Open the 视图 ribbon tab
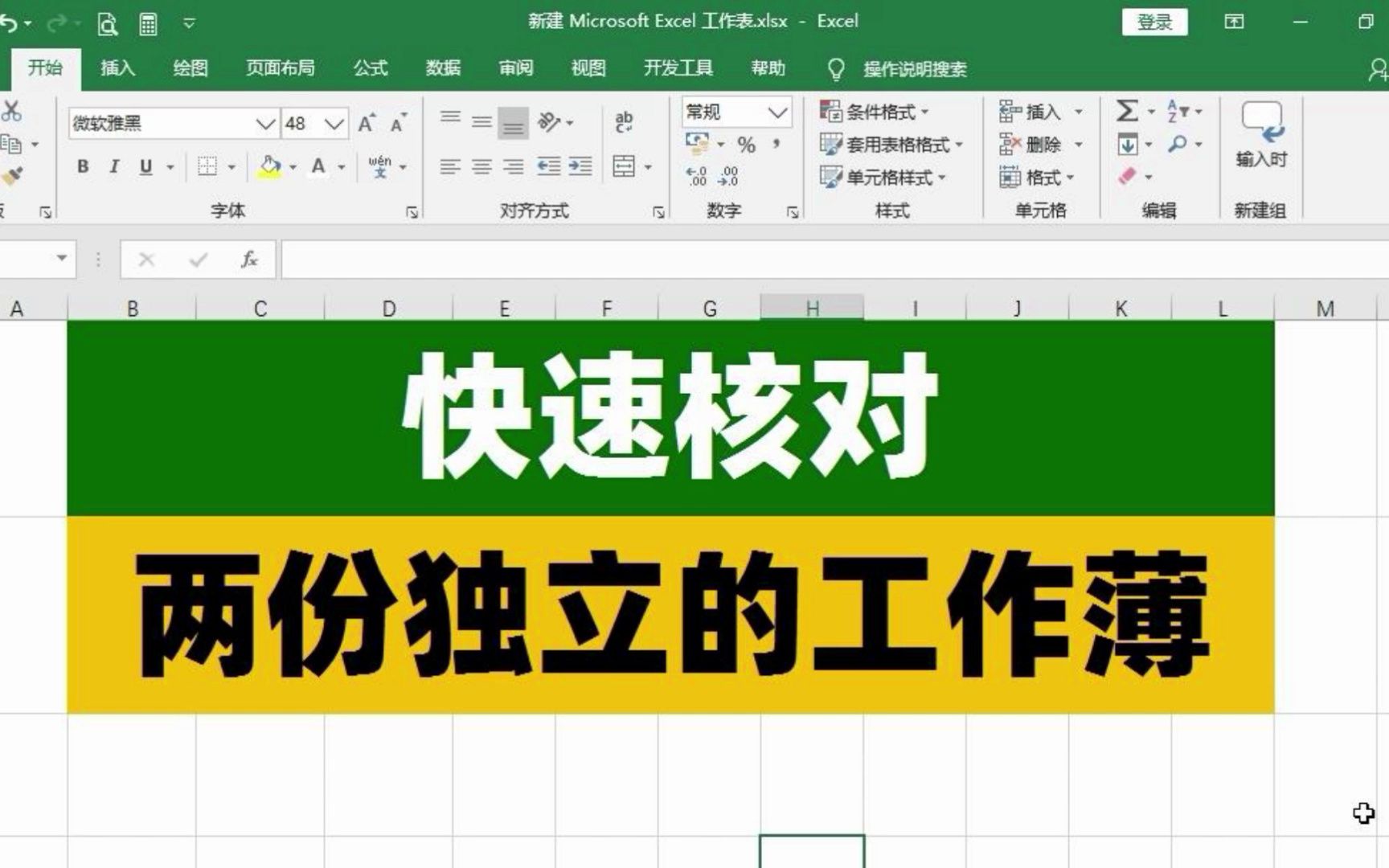The image size is (1389, 868). pos(588,68)
